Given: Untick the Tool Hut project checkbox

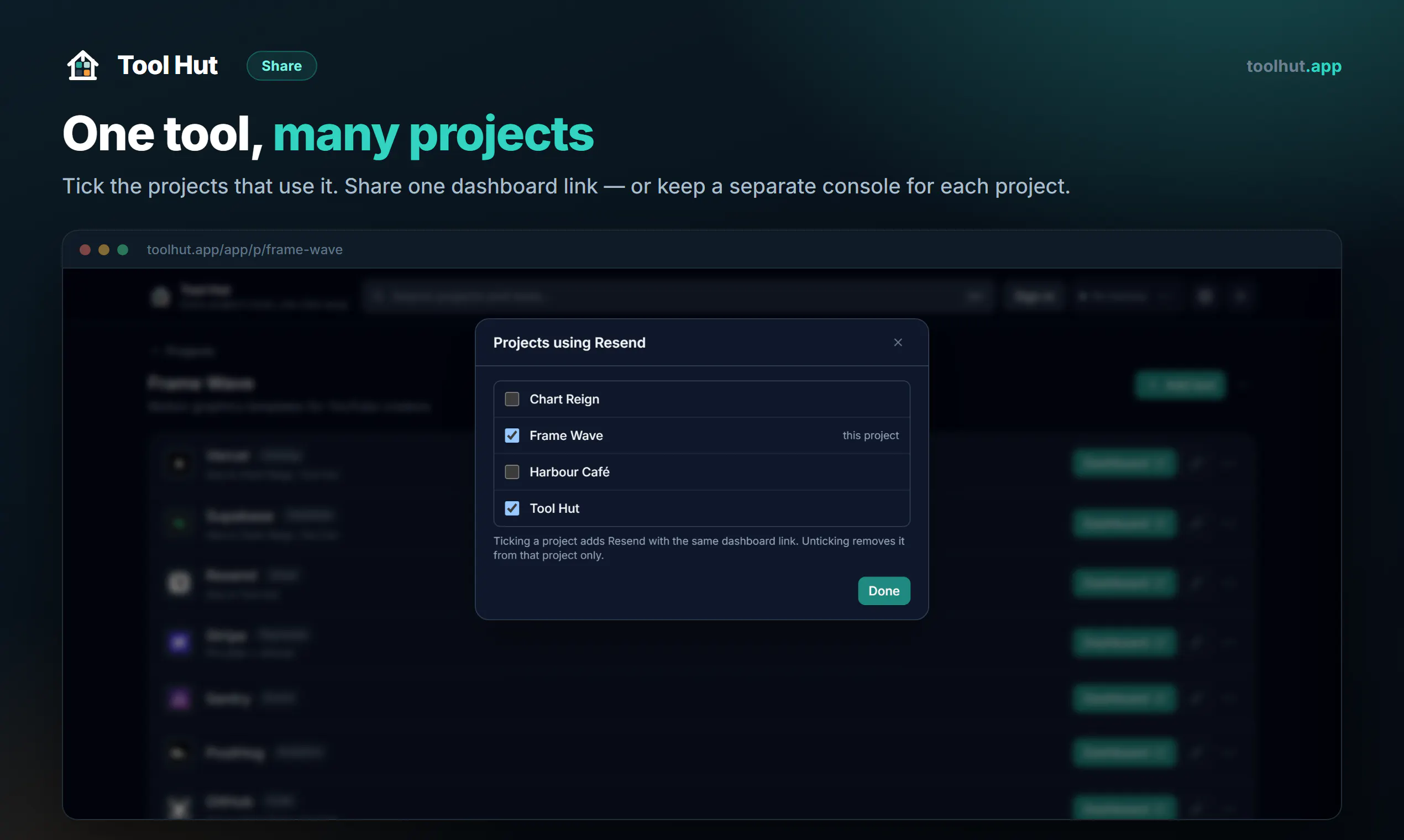Looking at the screenshot, I should pos(512,508).
